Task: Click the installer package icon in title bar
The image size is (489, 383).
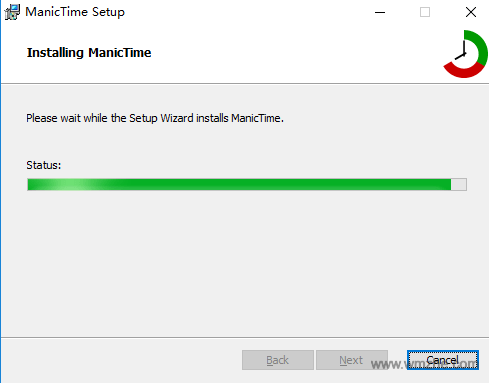Action: coord(12,12)
